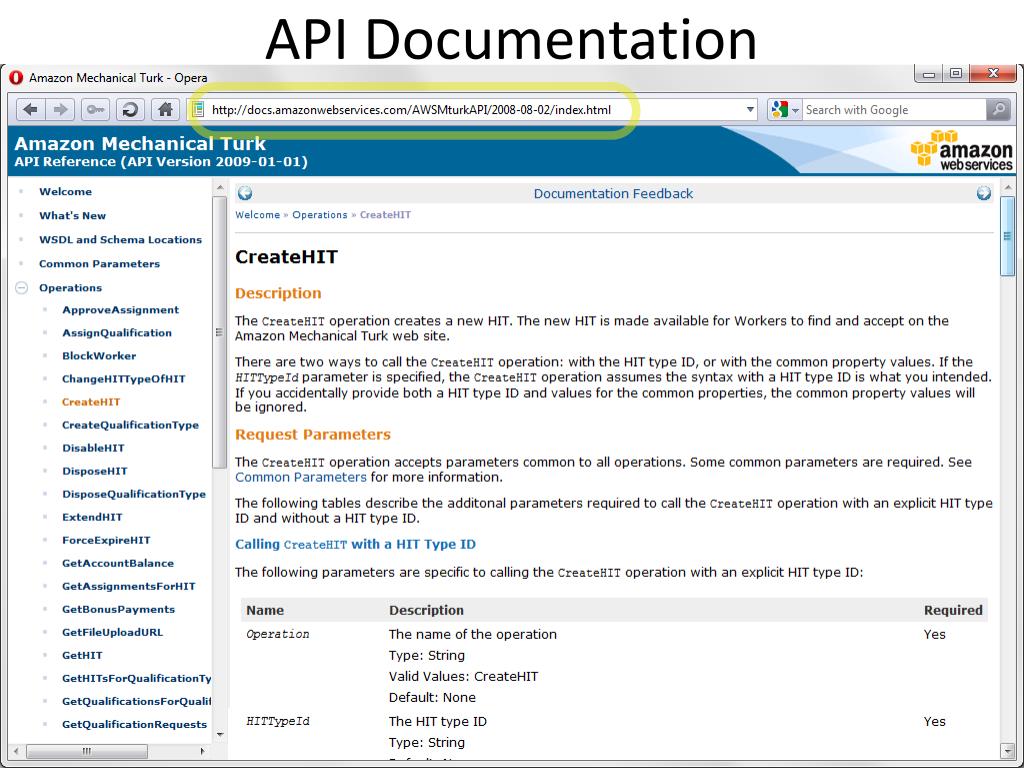Click the sidebar scroll up arrow
The height and width of the screenshot is (768, 1024).
219,187
